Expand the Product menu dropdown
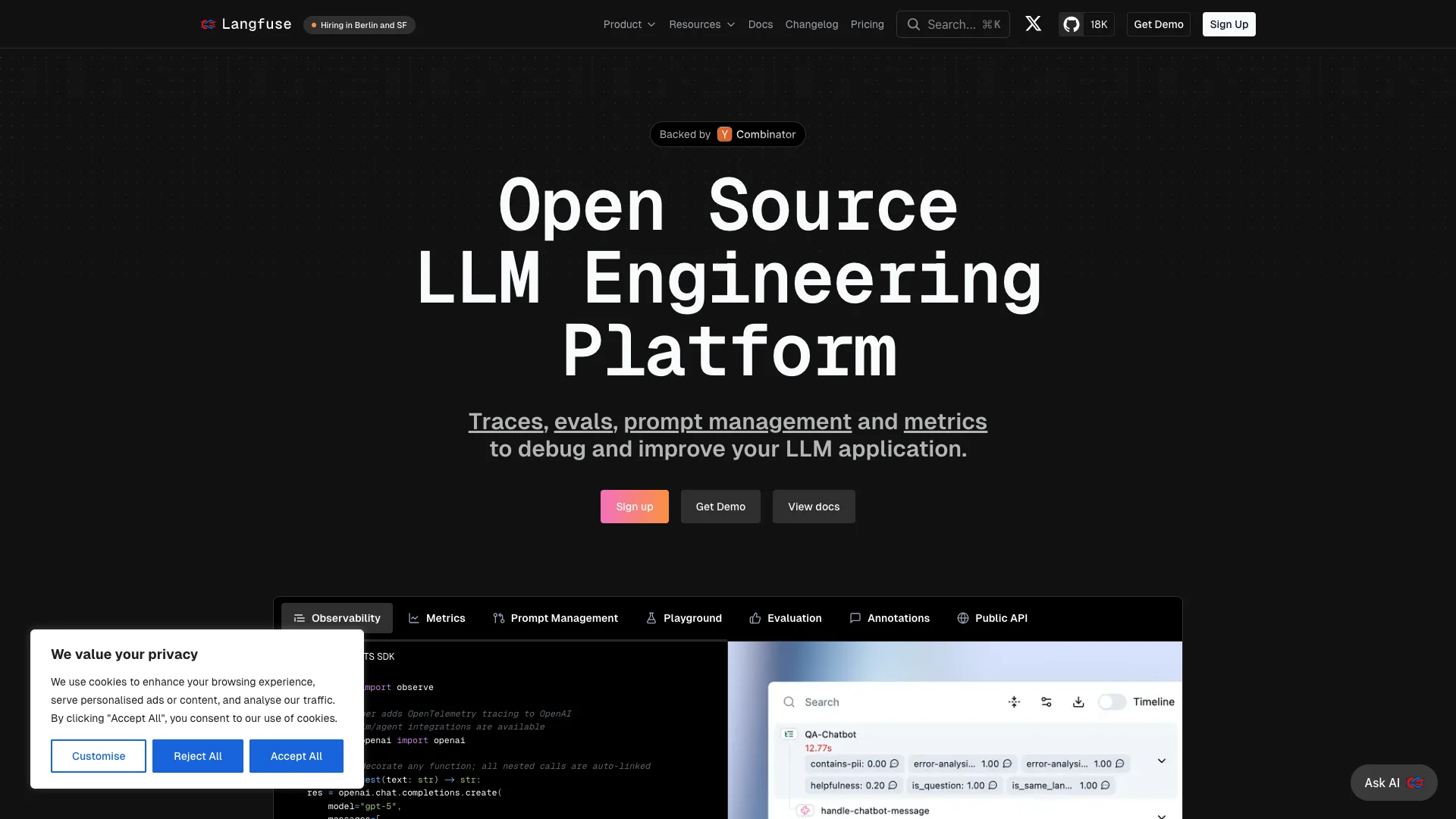Screen dimensions: 1456x819 point(629,24)
